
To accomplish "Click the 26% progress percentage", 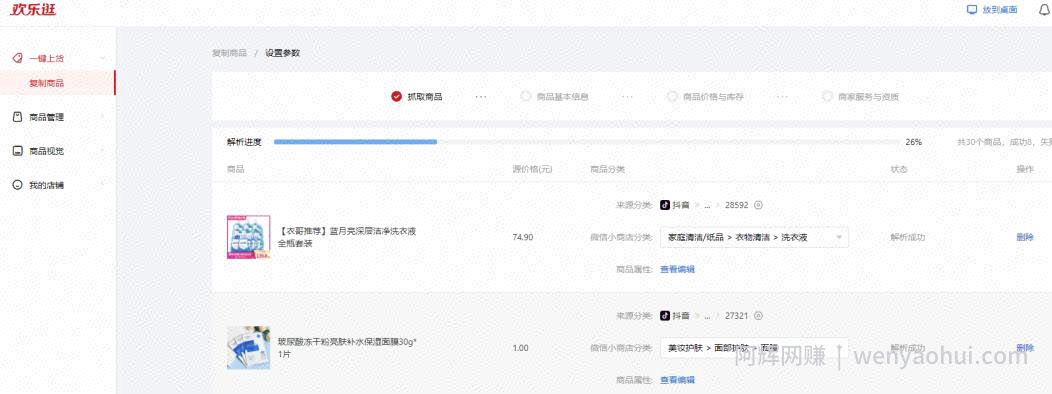I will point(913,142).
